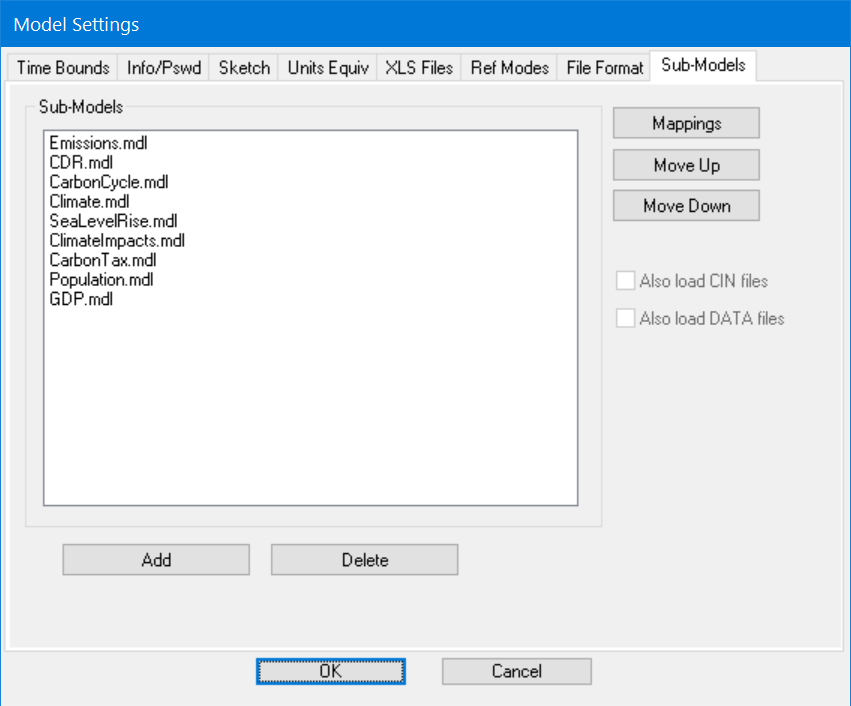Click the Move Down button
This screenshot has height=706, width=851.
(x=685, y=205)
